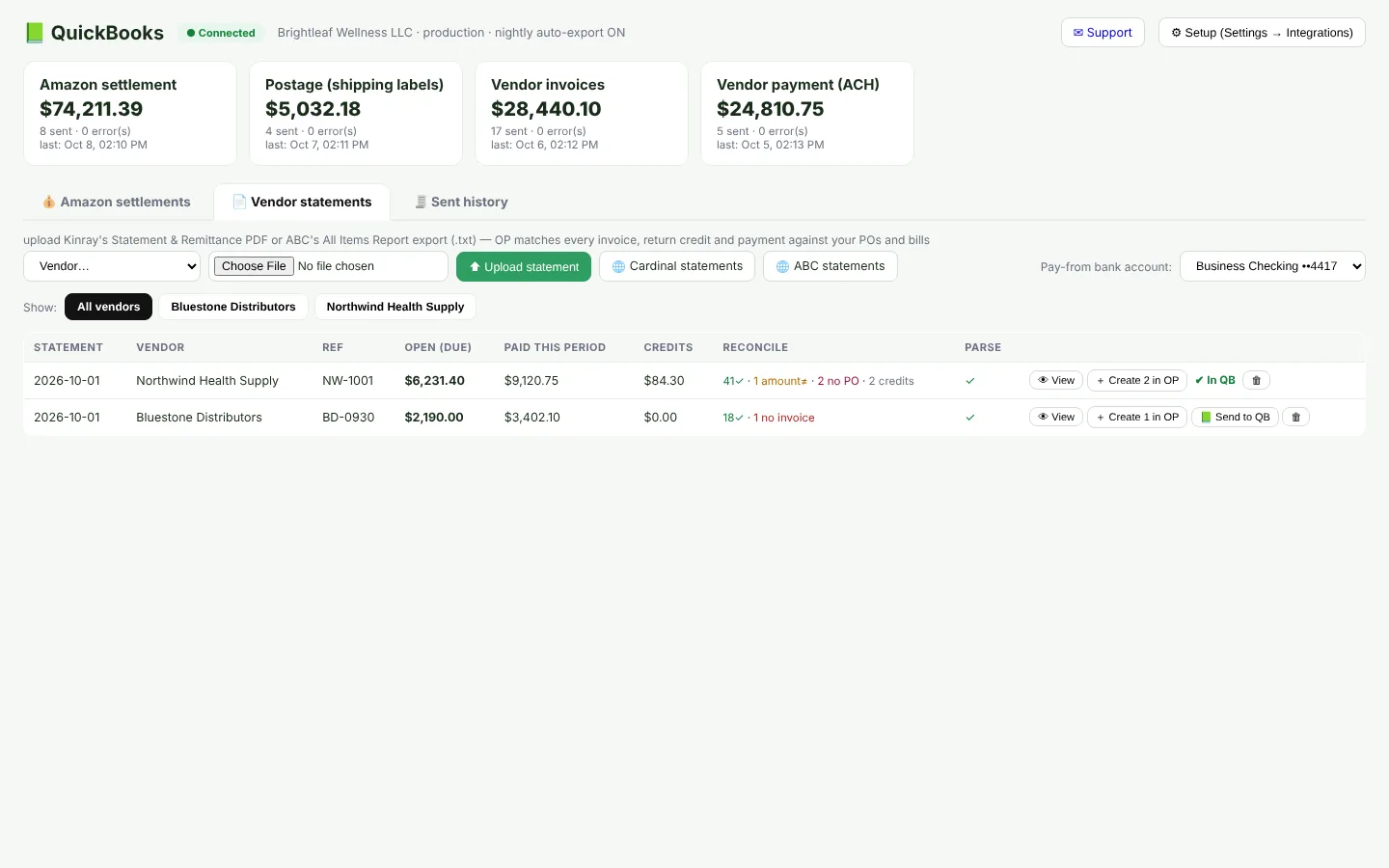The height and width of the screenshot is (868, 1389).
Task: Open the Amazon settlement card
Action: pos(130,114)
